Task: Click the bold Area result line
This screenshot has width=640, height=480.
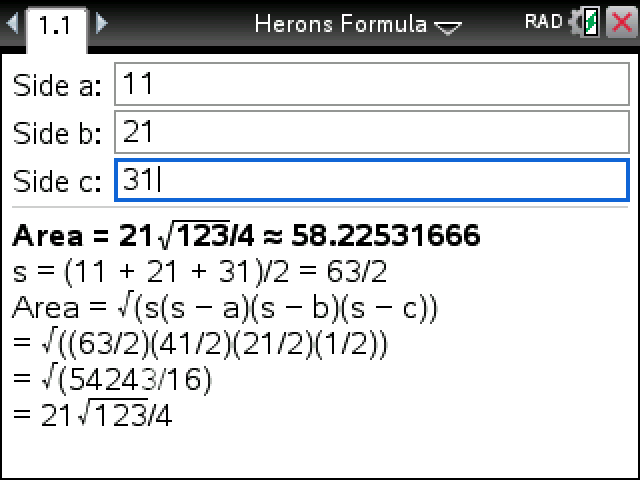Action: click(246, 236)
